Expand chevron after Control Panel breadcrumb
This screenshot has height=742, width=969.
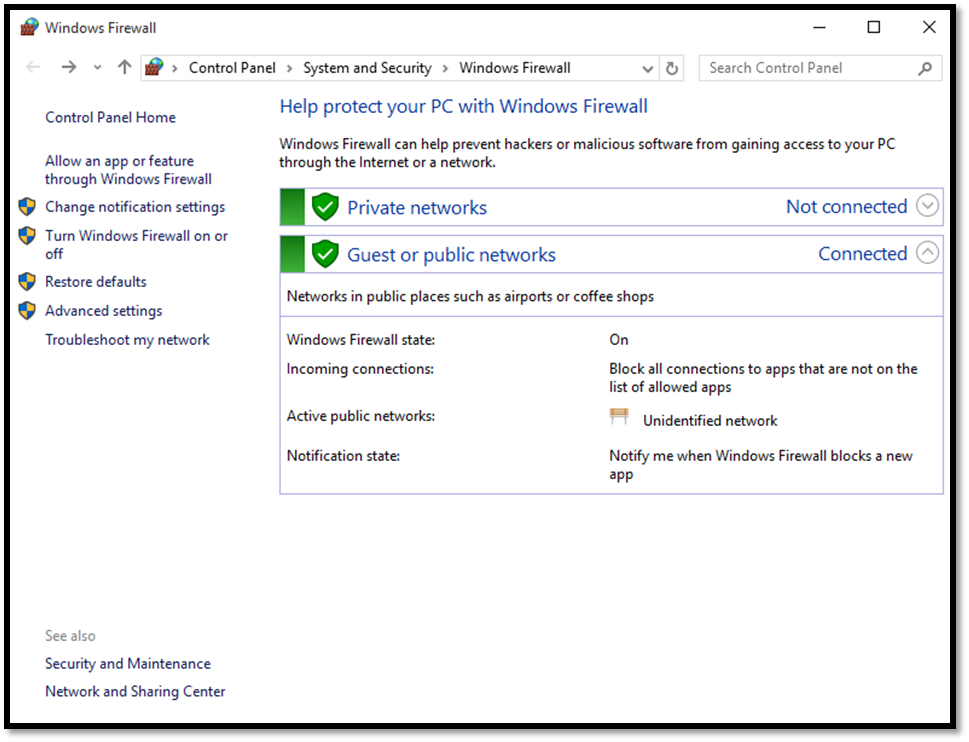(289, 69)
